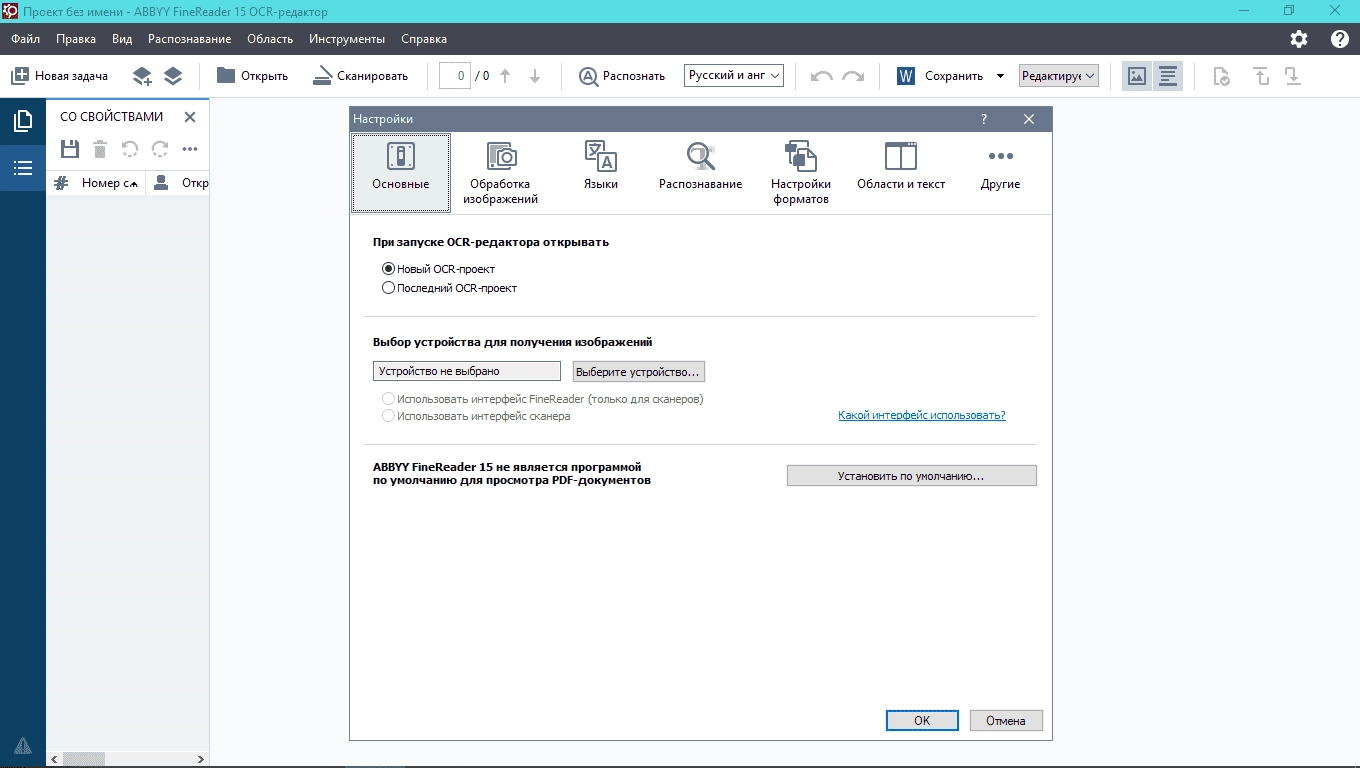The image size is (1360, 768).
Task: Open the Настройки форматов tab
Action: [x=801, y=172]
